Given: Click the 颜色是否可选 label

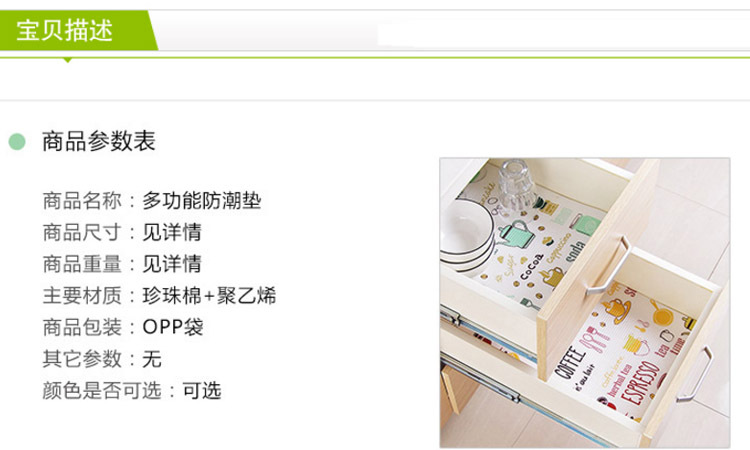Looking at the screenshot, I should click(x=102, y=391).
